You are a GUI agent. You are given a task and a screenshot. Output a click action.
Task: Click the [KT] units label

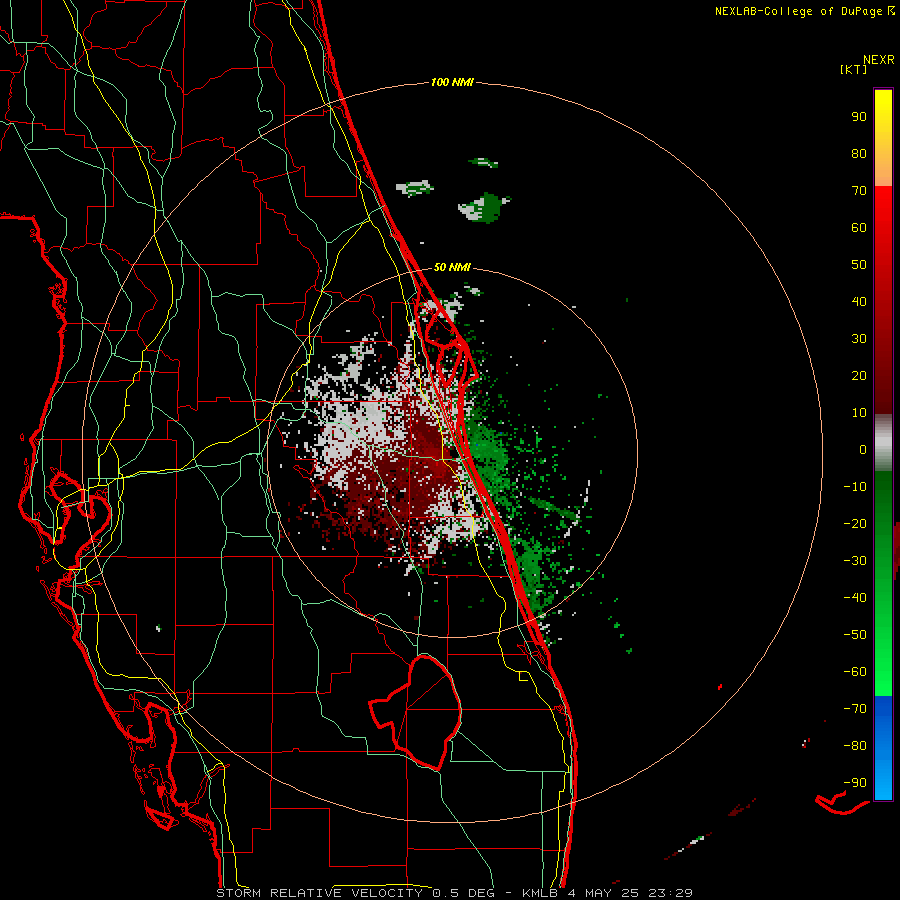pos(854,69)
